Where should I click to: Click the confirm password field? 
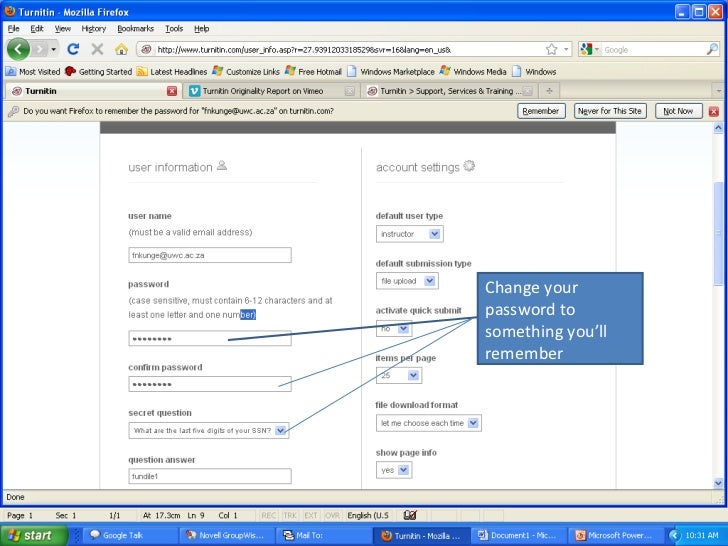(210, 384)
